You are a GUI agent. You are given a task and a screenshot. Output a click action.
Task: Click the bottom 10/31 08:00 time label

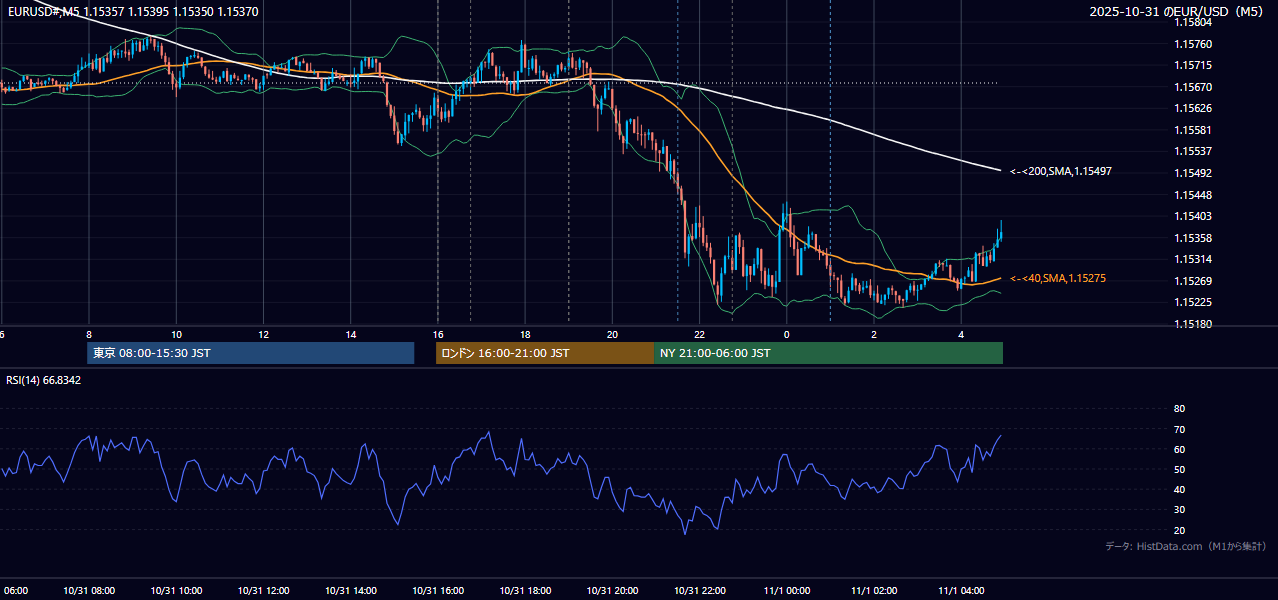click(89, 591)
